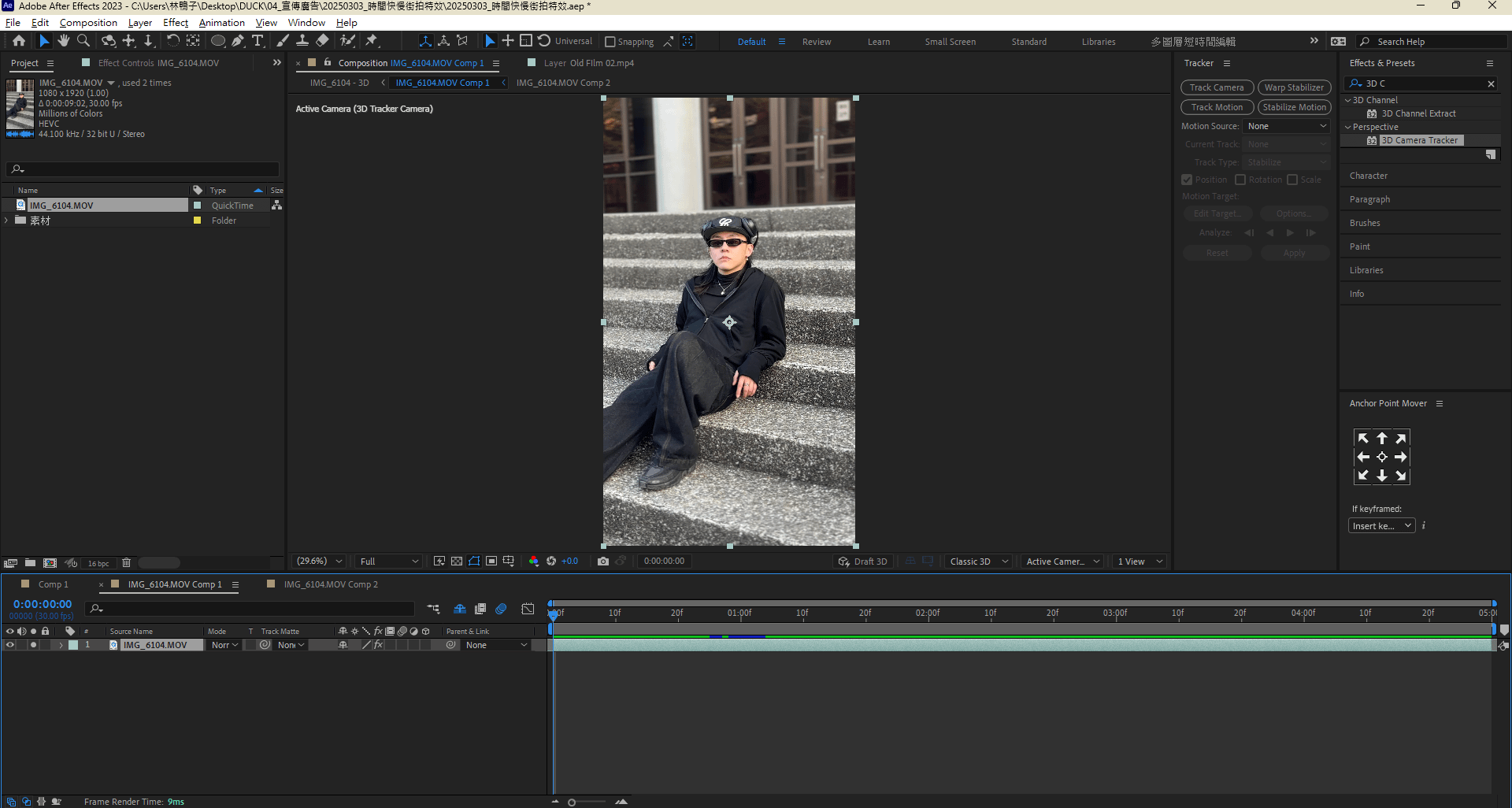Open the Animation menu
This screenshot has width=1512, height=808.
(221, 23)
